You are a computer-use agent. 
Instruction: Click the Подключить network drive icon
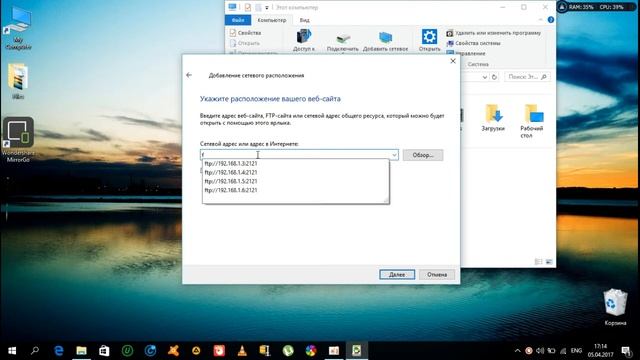pos(342,42)
